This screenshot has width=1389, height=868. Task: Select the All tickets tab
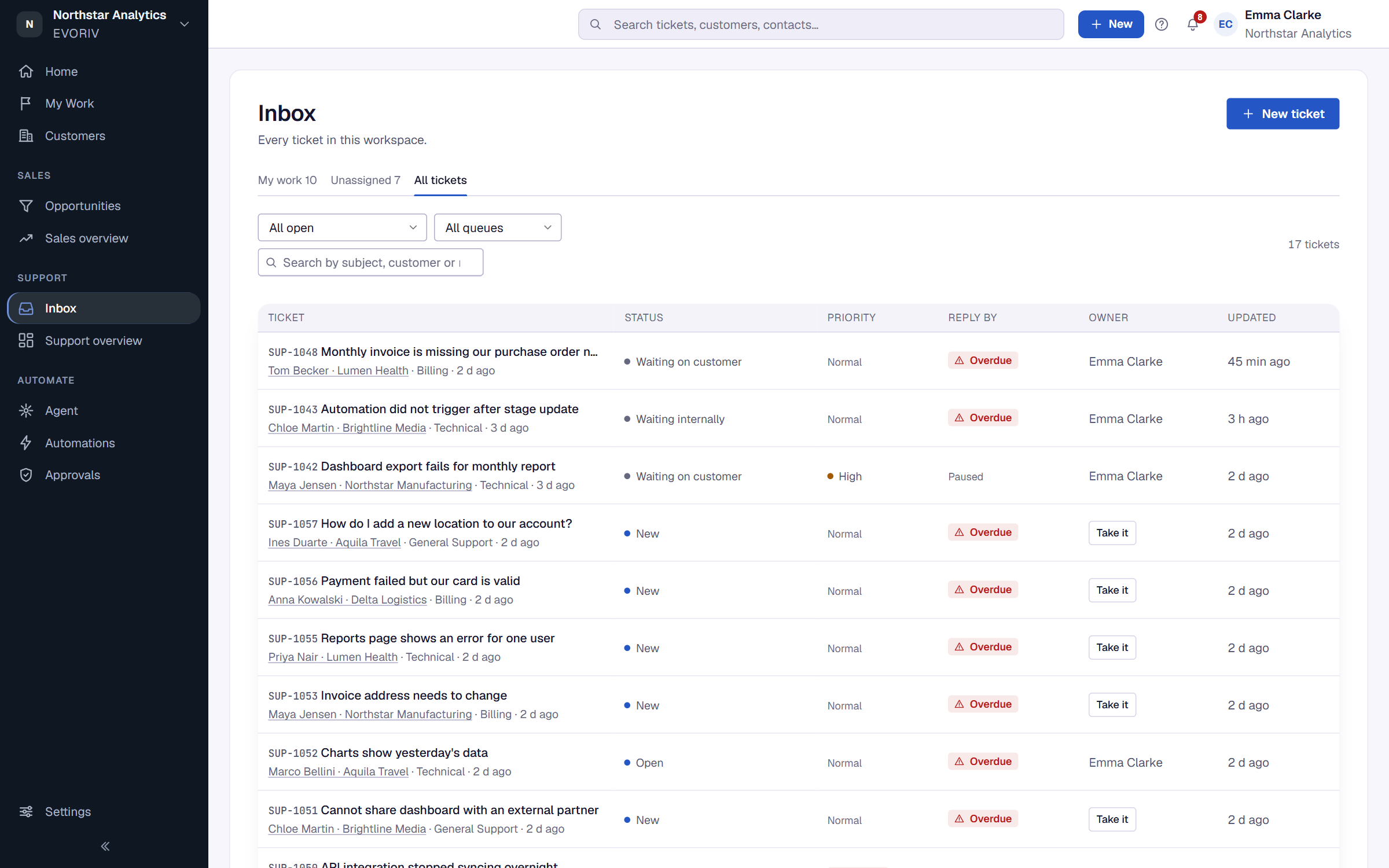coord(440,180)
